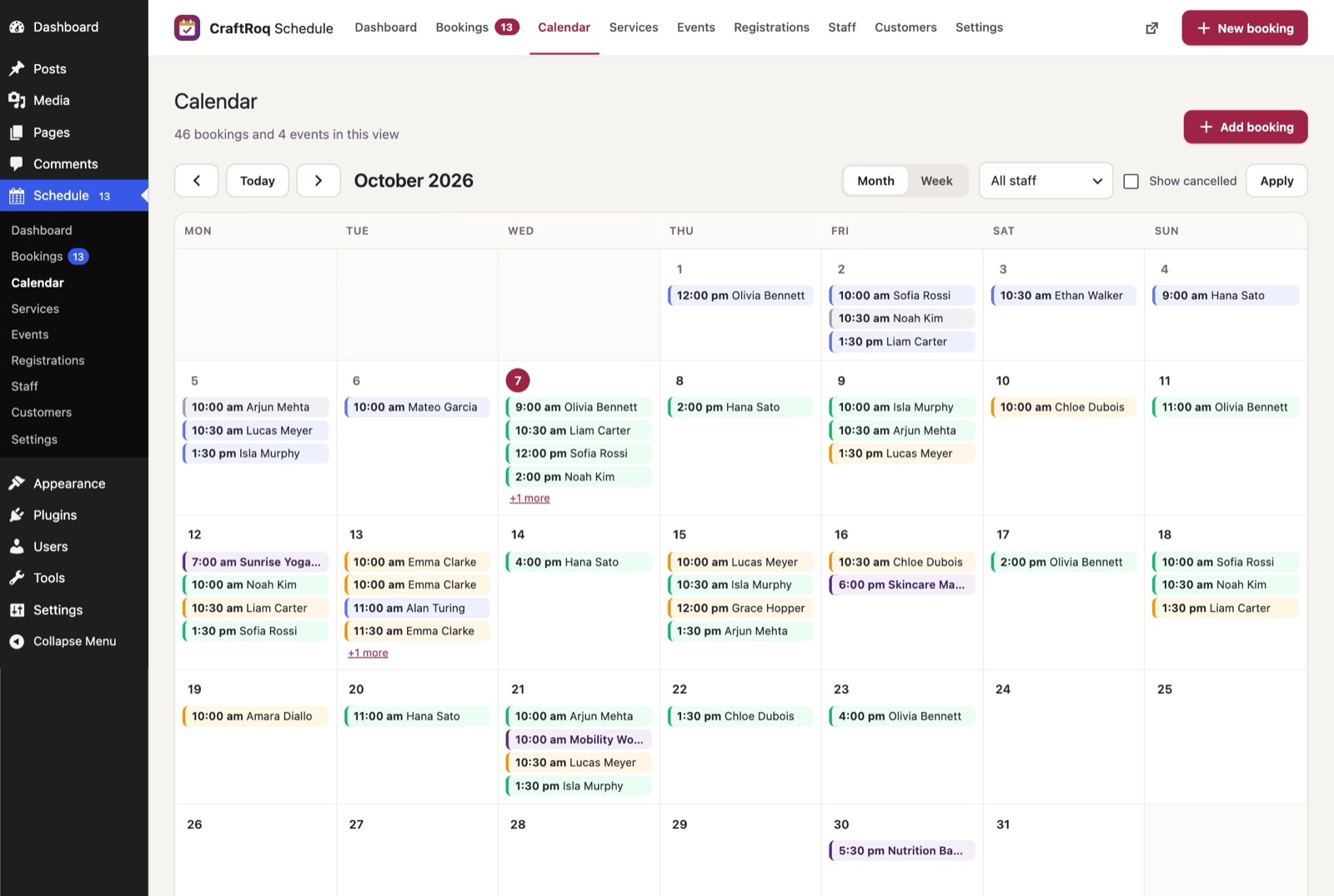This screenshot has width=1334, height=896.
Task: Click the Posts pushpin icon
Action: coord(17,68)
